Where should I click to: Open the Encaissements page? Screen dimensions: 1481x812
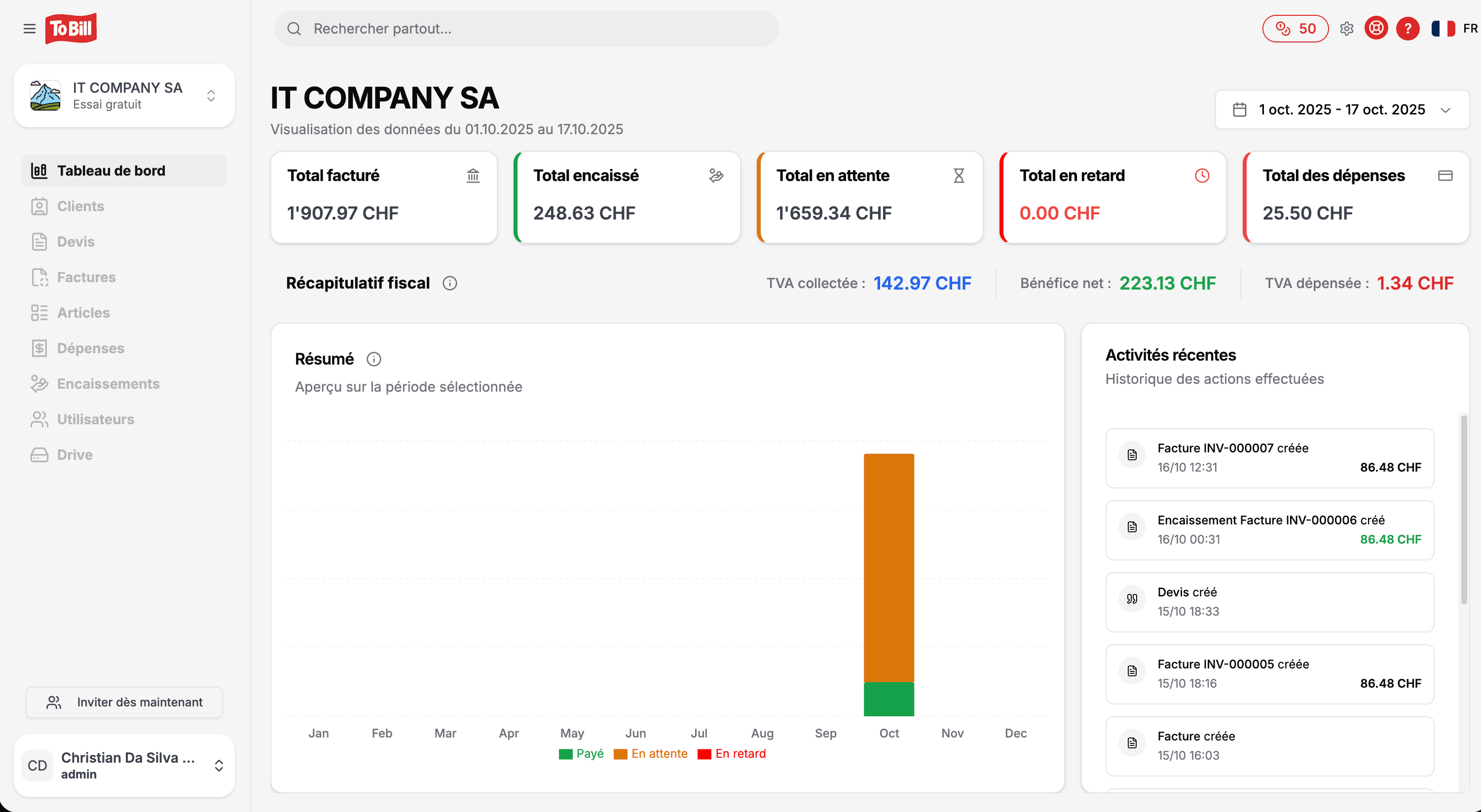point(108,384)
